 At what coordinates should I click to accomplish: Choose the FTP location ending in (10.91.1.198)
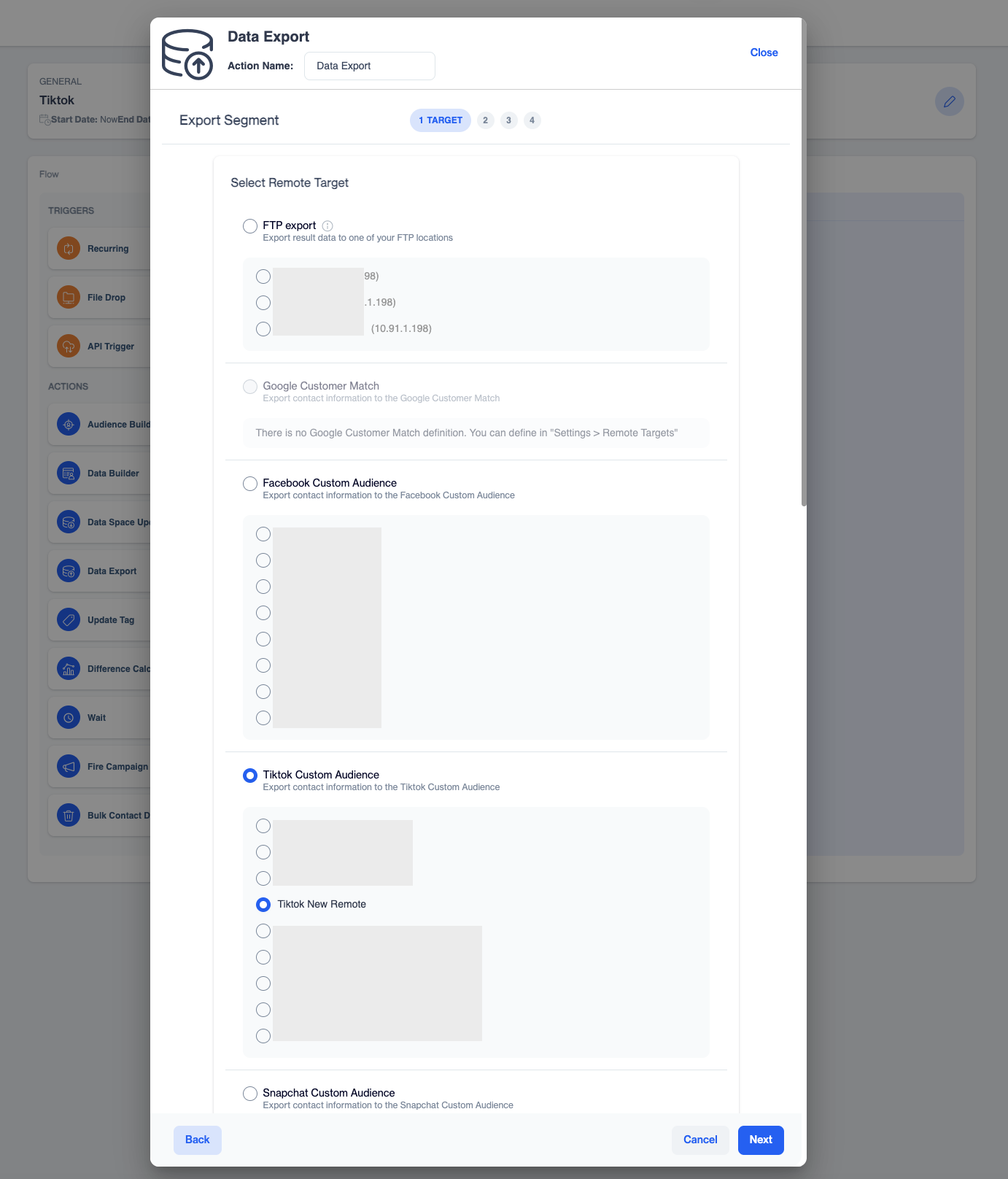click(263, 329)
